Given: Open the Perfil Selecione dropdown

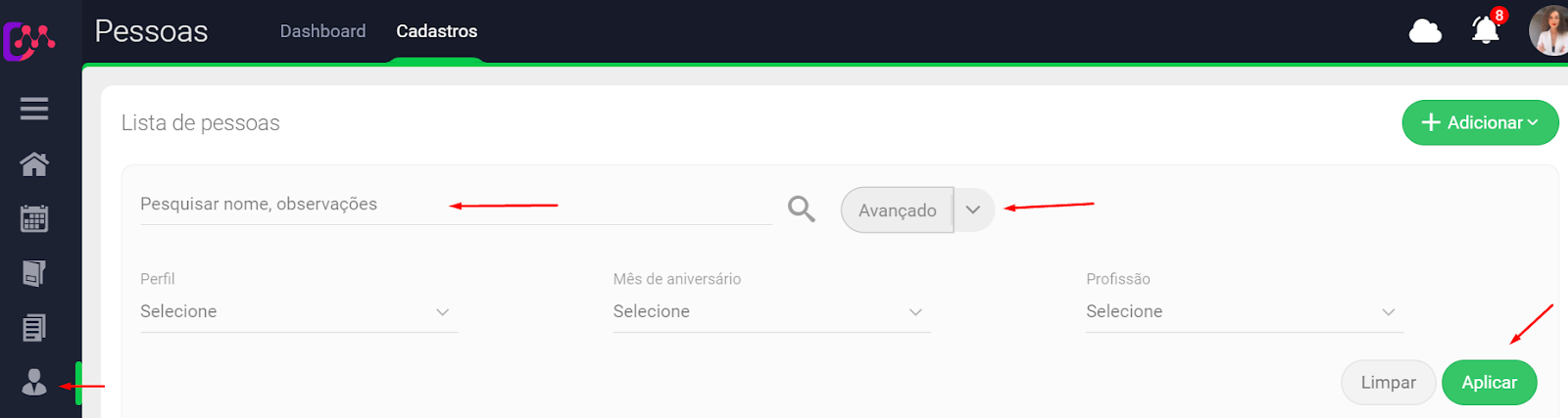Looking at the screenshot, I should click(x=299, y=311).
